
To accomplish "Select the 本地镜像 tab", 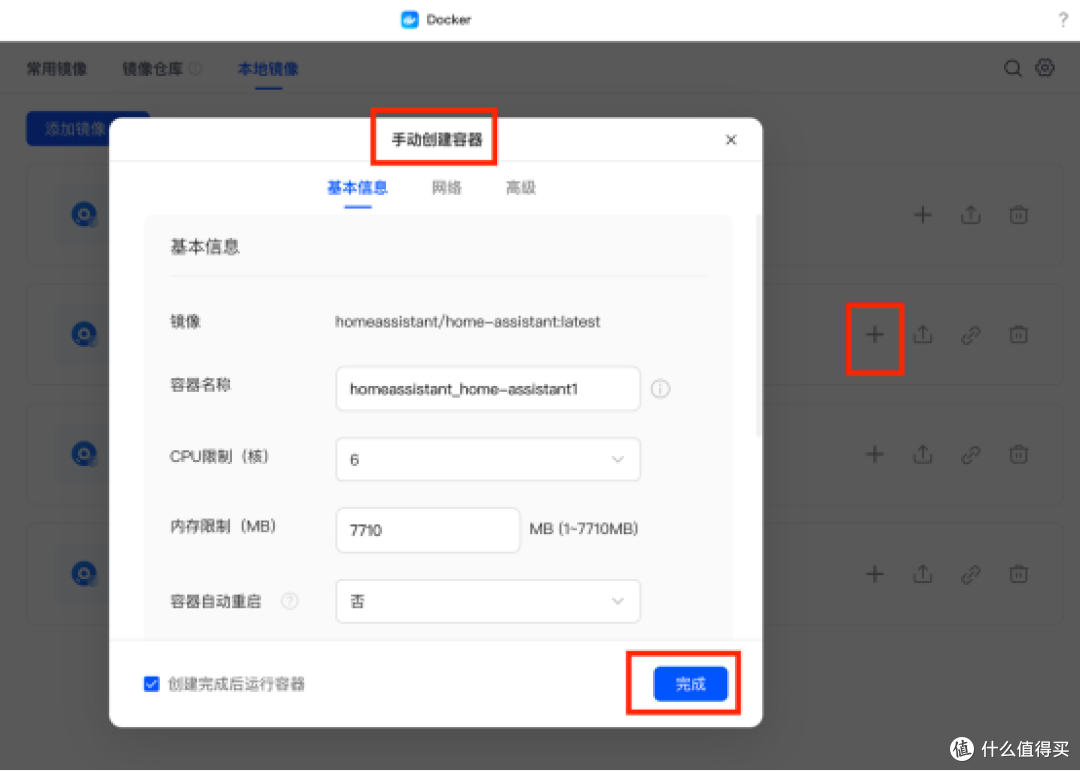I will (x=268, y=69).
